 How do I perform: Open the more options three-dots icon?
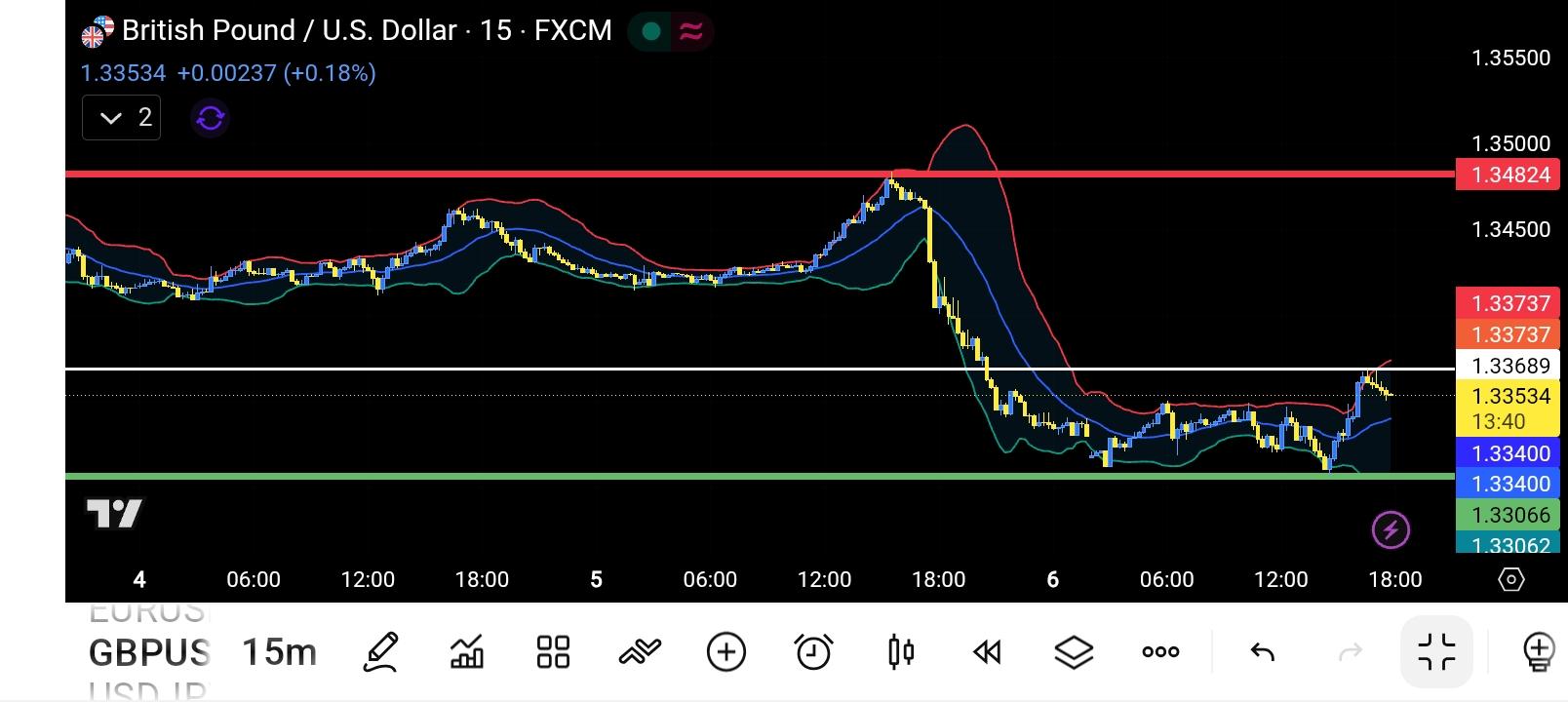point(1160,651)
